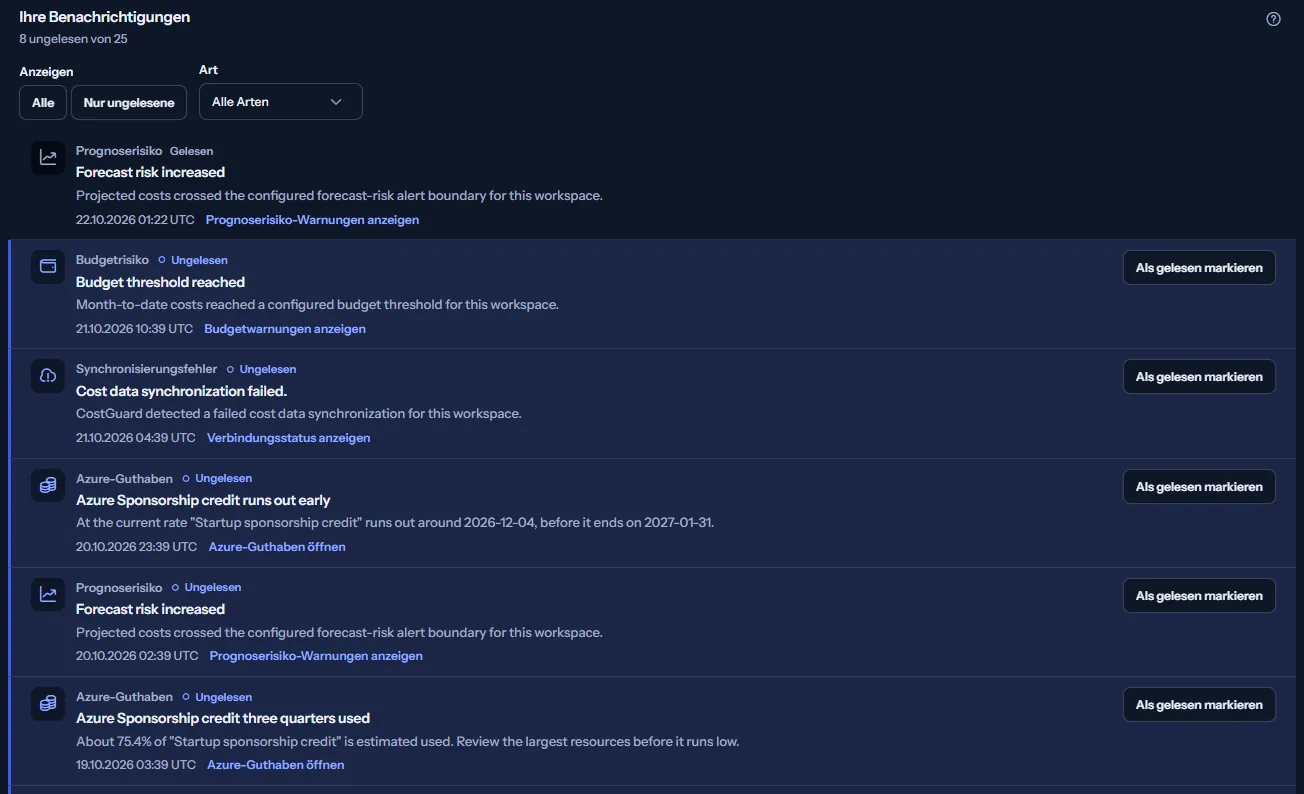
Task: Mark Cost data synchronization failed as read
Action: [x=1199, y=377]
